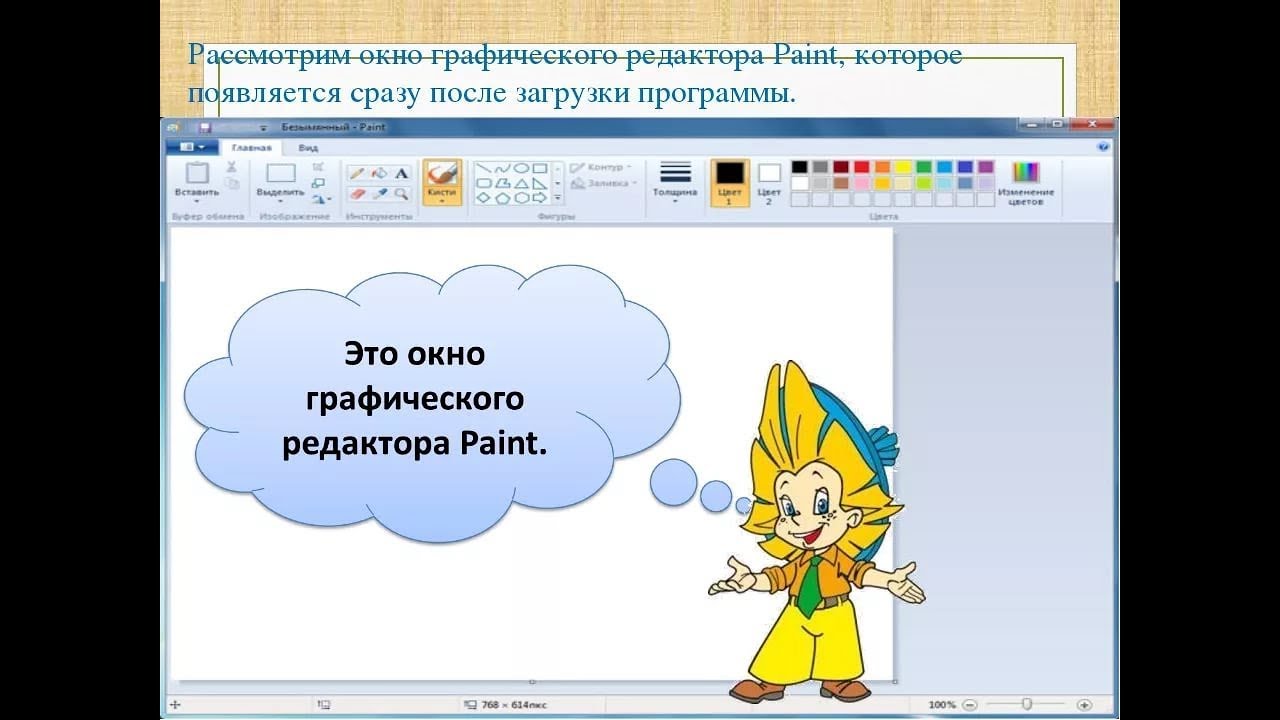
Task: Pick the pink color swatch
Action: pyautogui.click(x=862, y=183)
